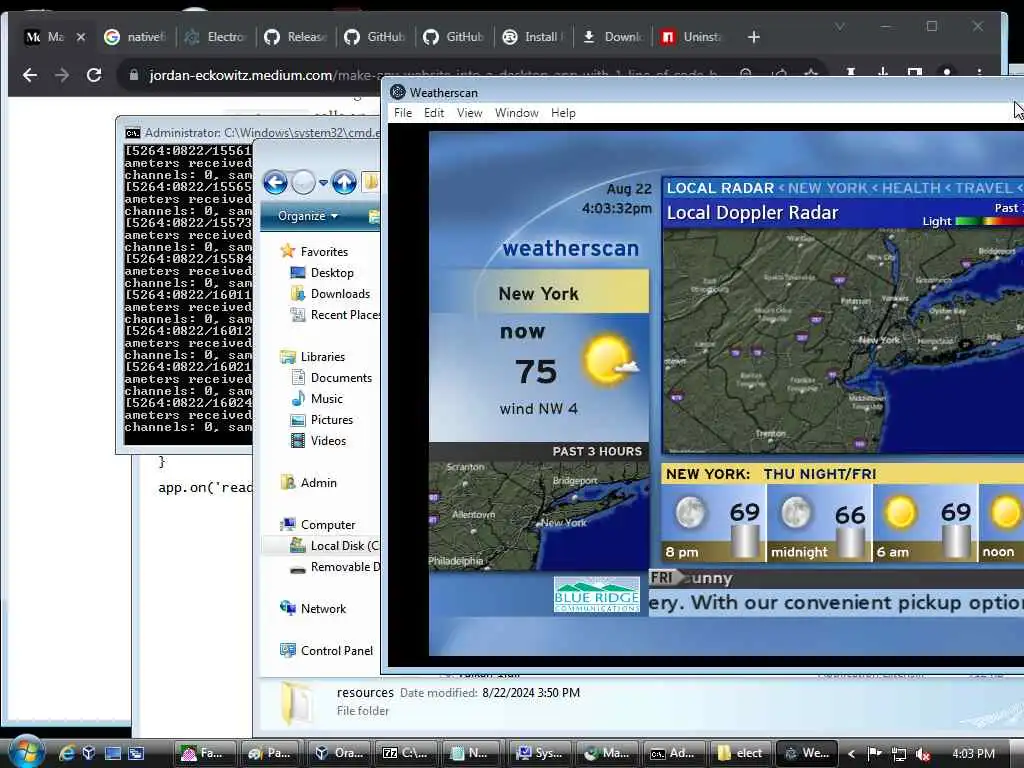Screen dimensions: 1024x768
Task: Switch to the Download browser tab
Action: pyautogui.click(x=613, y=37)
